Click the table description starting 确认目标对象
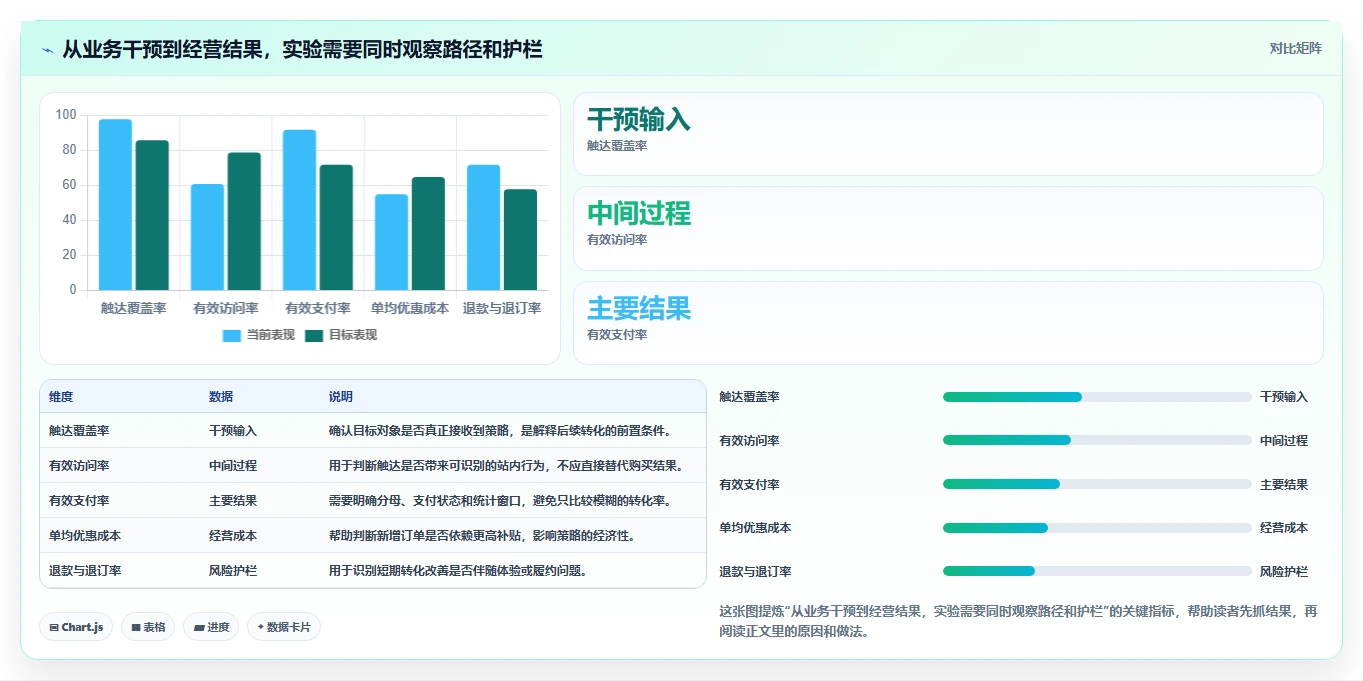Image resolution: width=1363 pixels, height=681 pixels. (x=500, y=431)
